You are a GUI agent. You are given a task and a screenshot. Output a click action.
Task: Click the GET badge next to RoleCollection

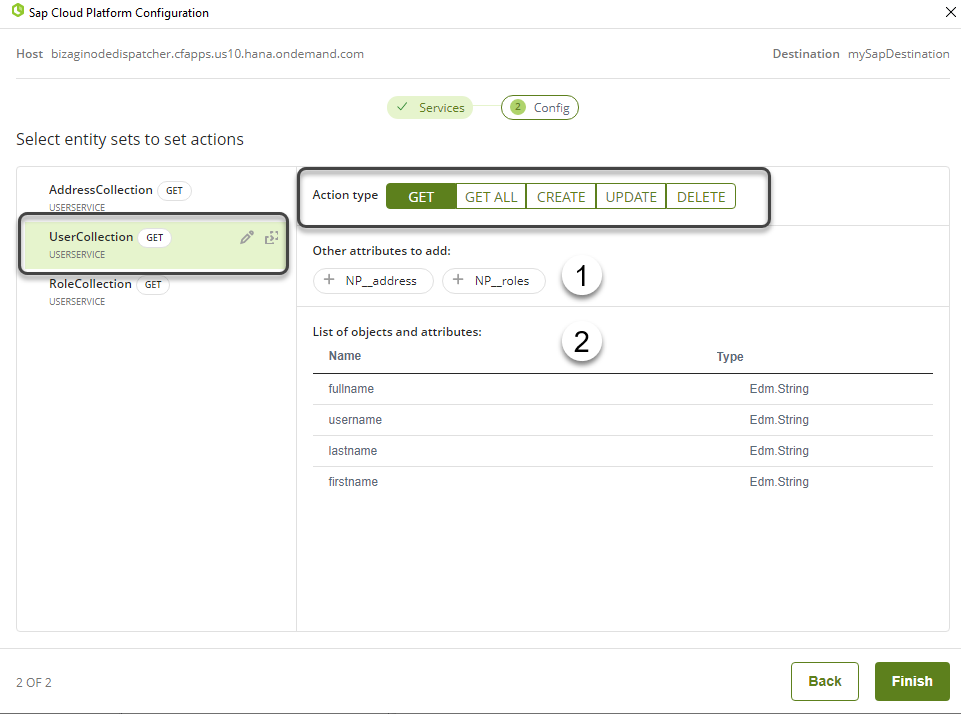153,284
